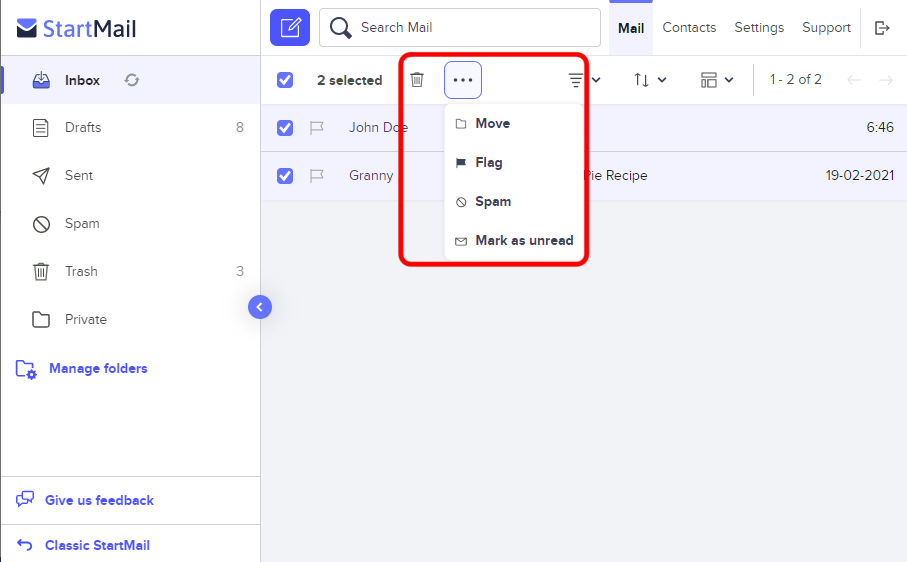Click the compose new email button
Image resolution: width=907 pixels, height=562 pixels.
(290, 27)
